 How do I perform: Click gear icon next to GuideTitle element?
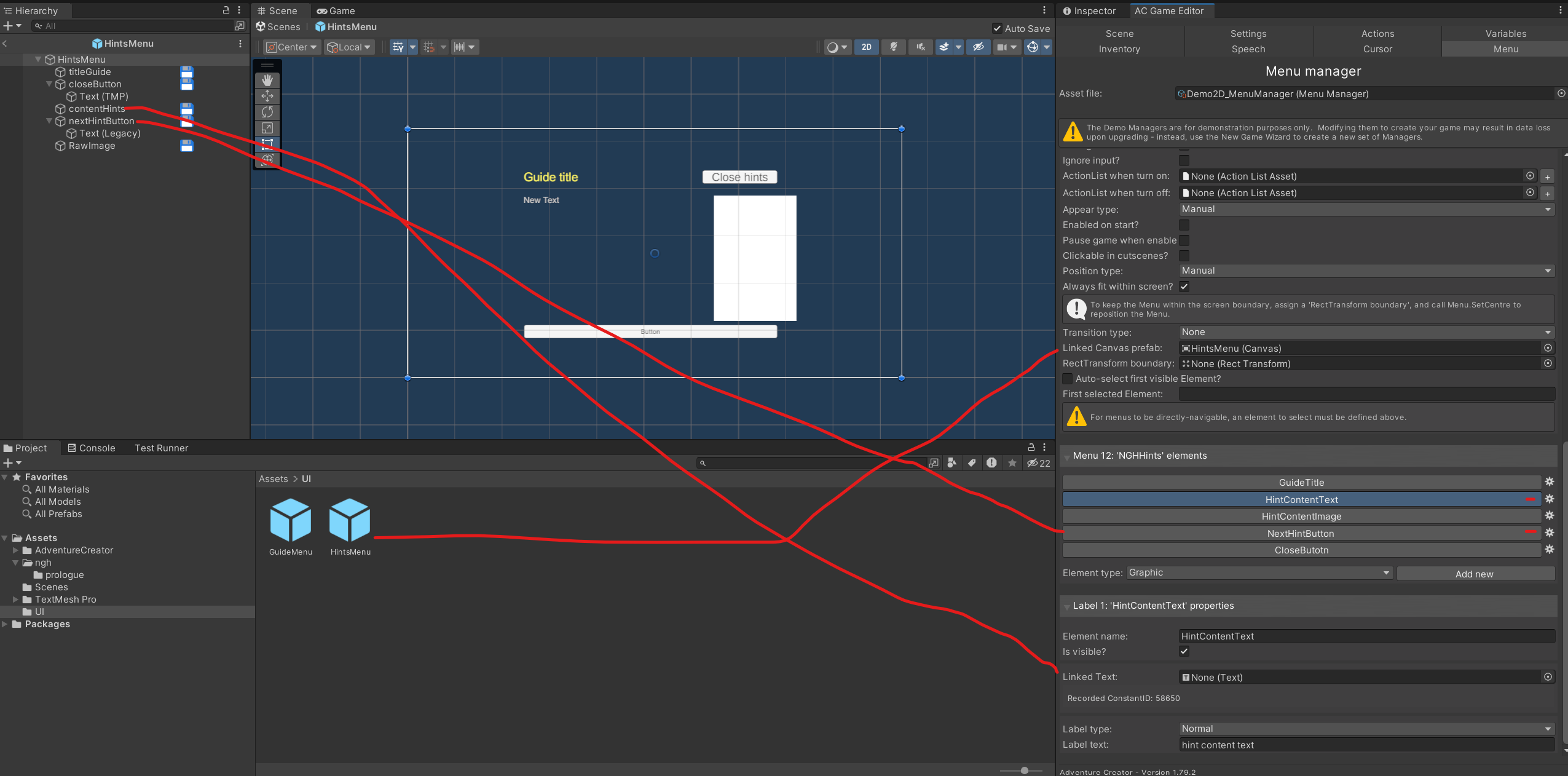pyautogui.click(x=1550, y=482)
